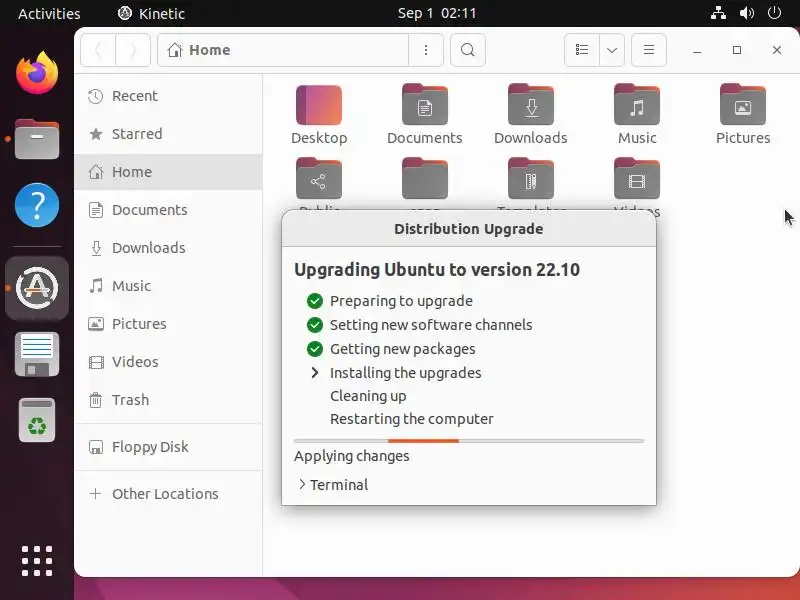This screenshot has height=600, width=800.
Task: Open the Files app in the dock
Action: pyautogui.click(x=37, y=139)
